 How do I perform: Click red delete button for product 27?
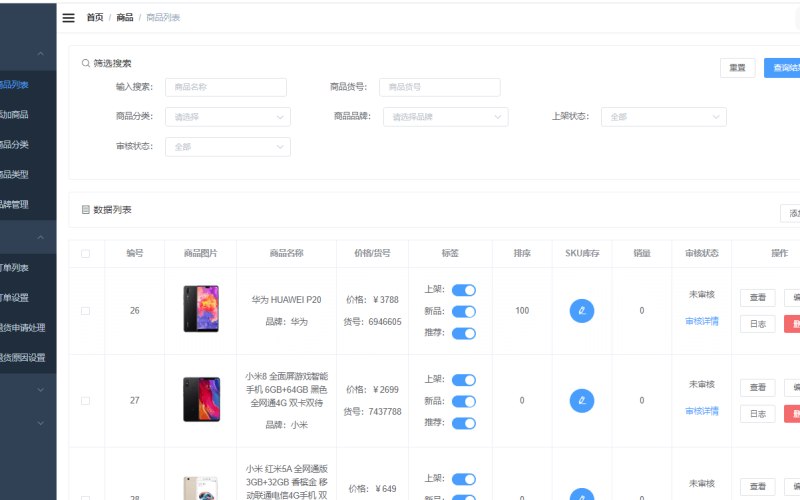[x=793, y=414]
